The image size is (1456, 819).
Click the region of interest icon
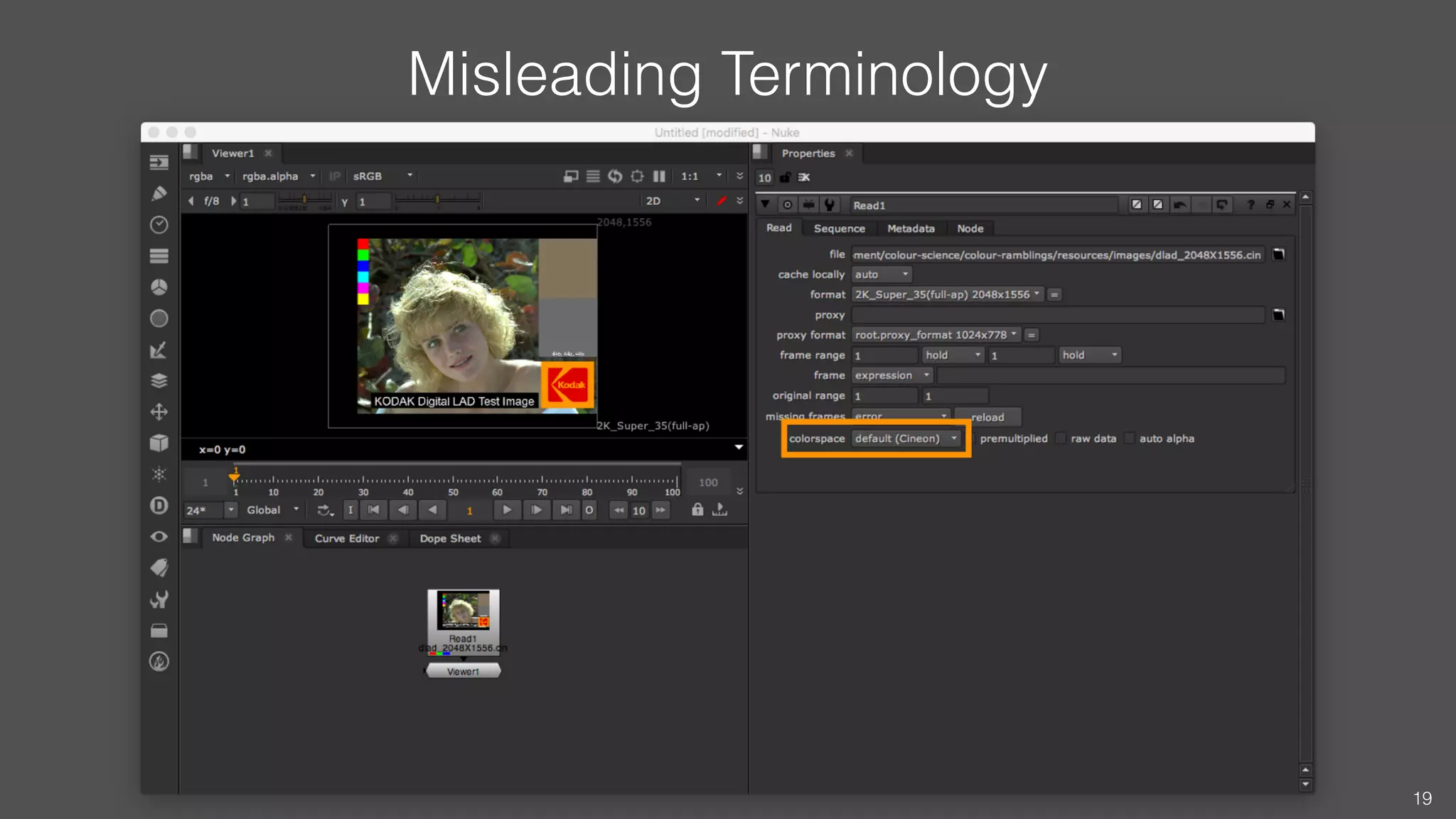(637, 176)
